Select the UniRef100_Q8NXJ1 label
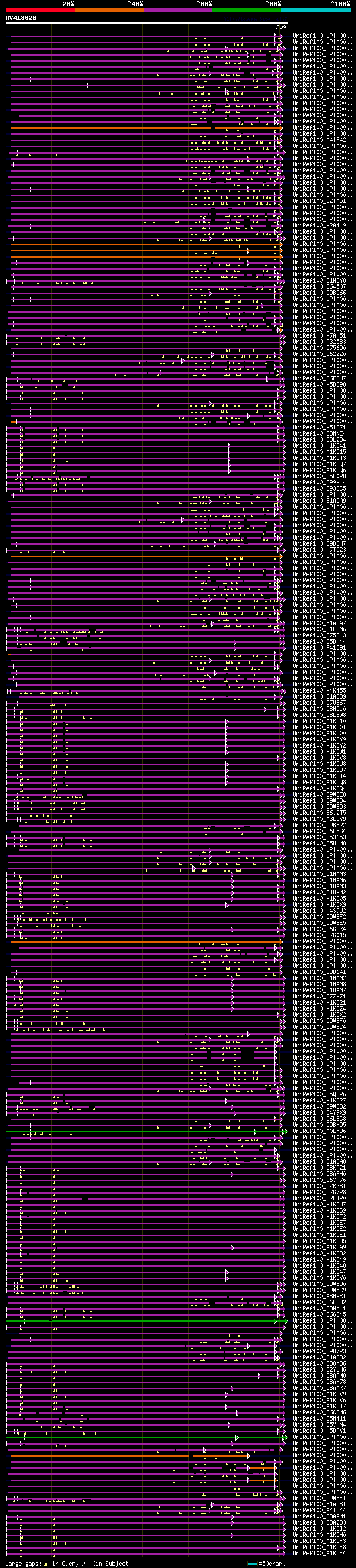Viewport: 356px width, 1568px height. [x=319, y=1308]
